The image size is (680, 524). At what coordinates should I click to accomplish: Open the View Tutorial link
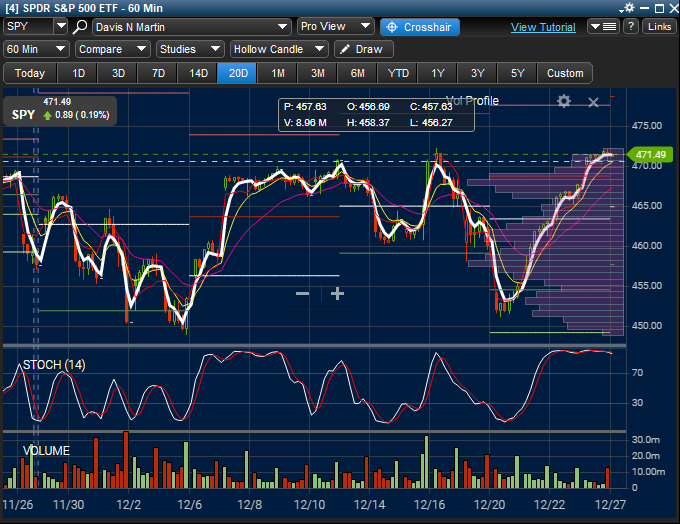pos(543,27)
